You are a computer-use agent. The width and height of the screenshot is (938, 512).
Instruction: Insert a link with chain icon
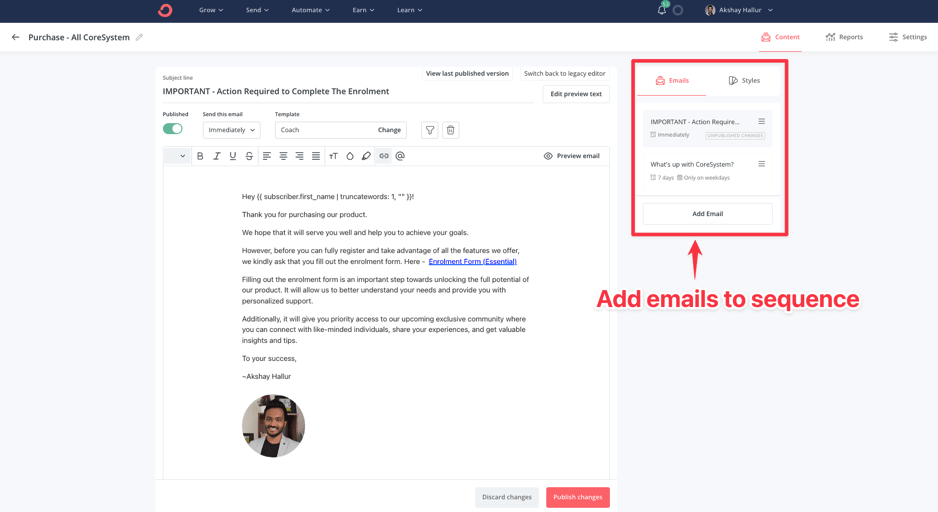(x=383, y=156)
